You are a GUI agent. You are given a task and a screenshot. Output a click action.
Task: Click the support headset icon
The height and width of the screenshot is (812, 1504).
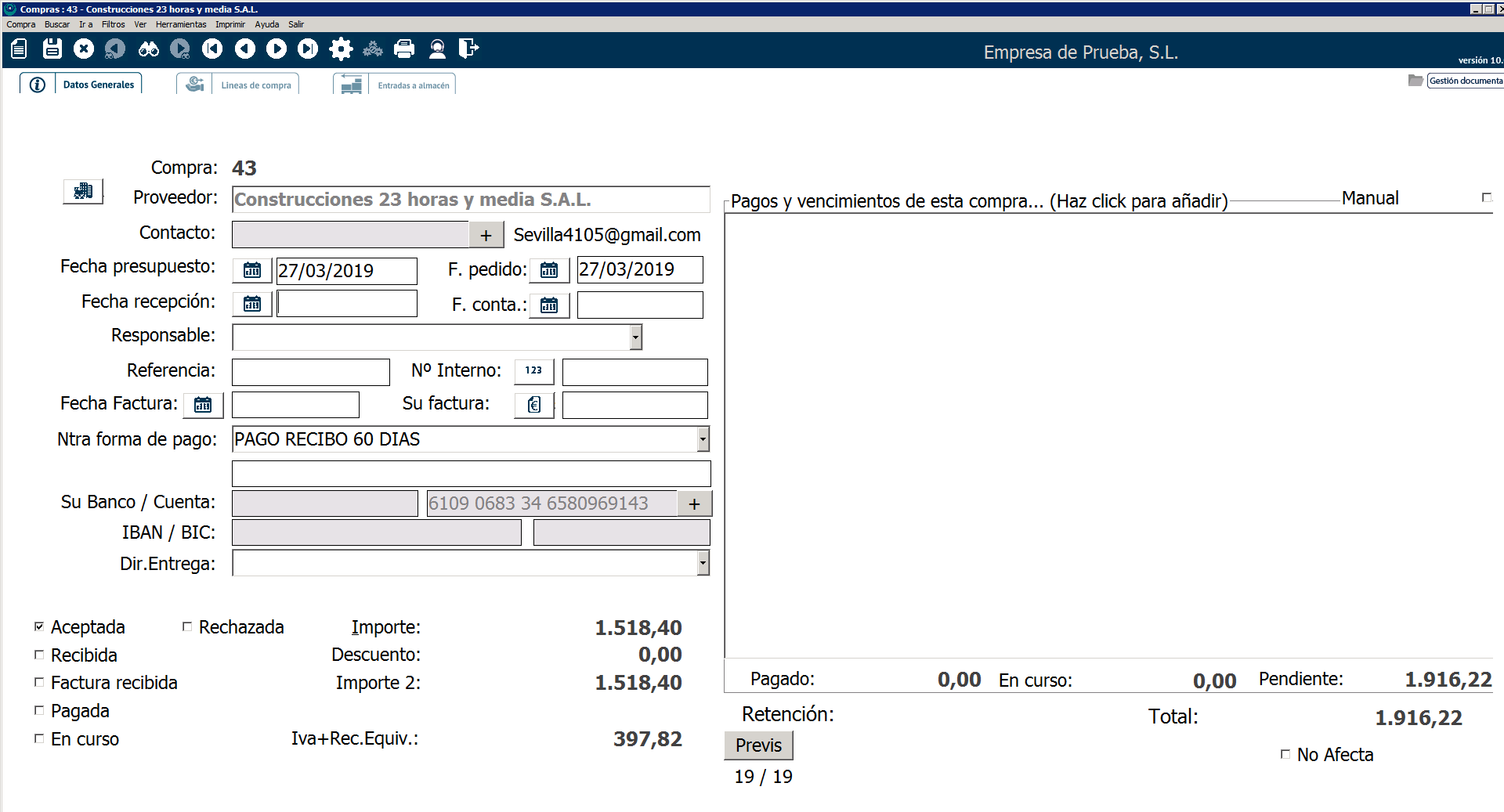pos(437,49)
